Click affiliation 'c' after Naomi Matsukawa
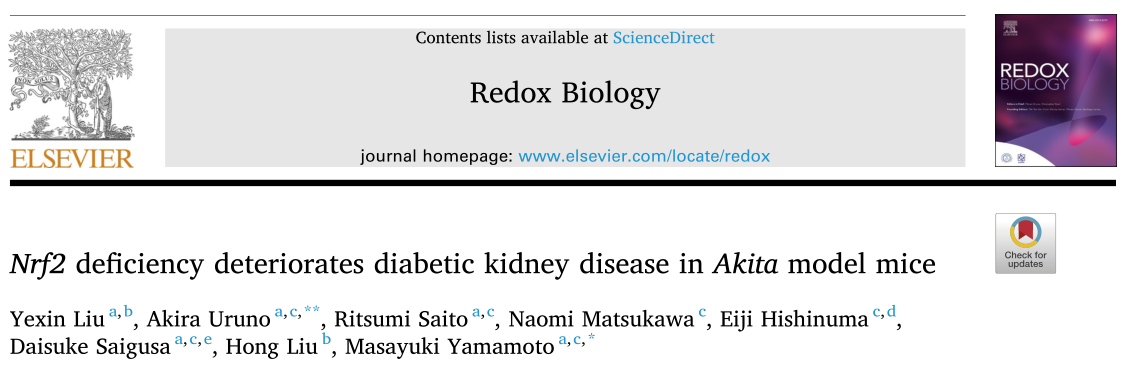This screenshot has width=1127, height=368. click(x=702, y=312)
